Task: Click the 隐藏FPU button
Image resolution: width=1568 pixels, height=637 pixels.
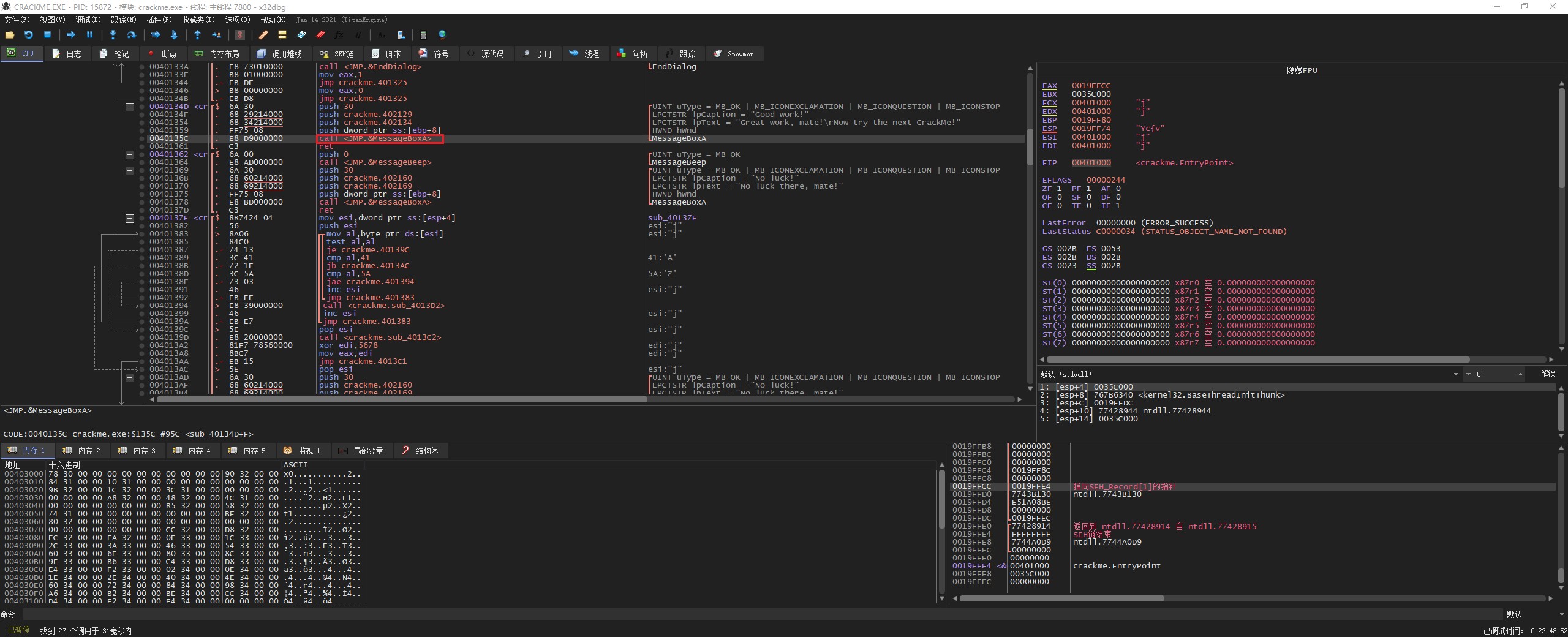Action: 1302,70
